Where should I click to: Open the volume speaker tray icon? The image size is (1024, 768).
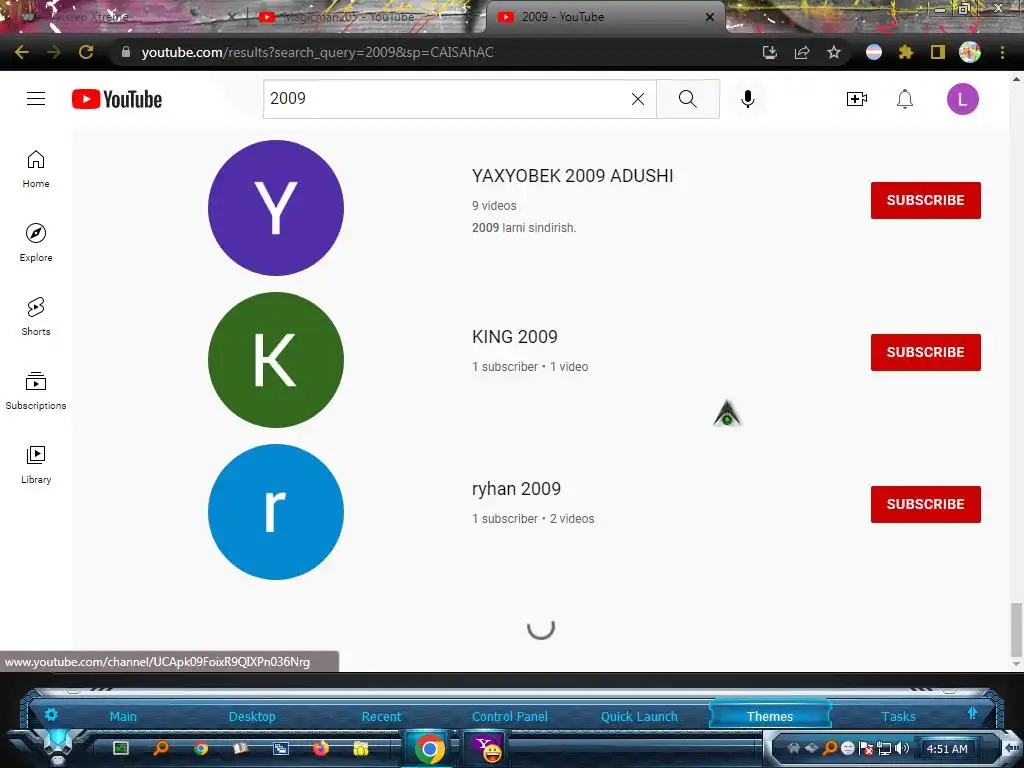tap(903, 748)
